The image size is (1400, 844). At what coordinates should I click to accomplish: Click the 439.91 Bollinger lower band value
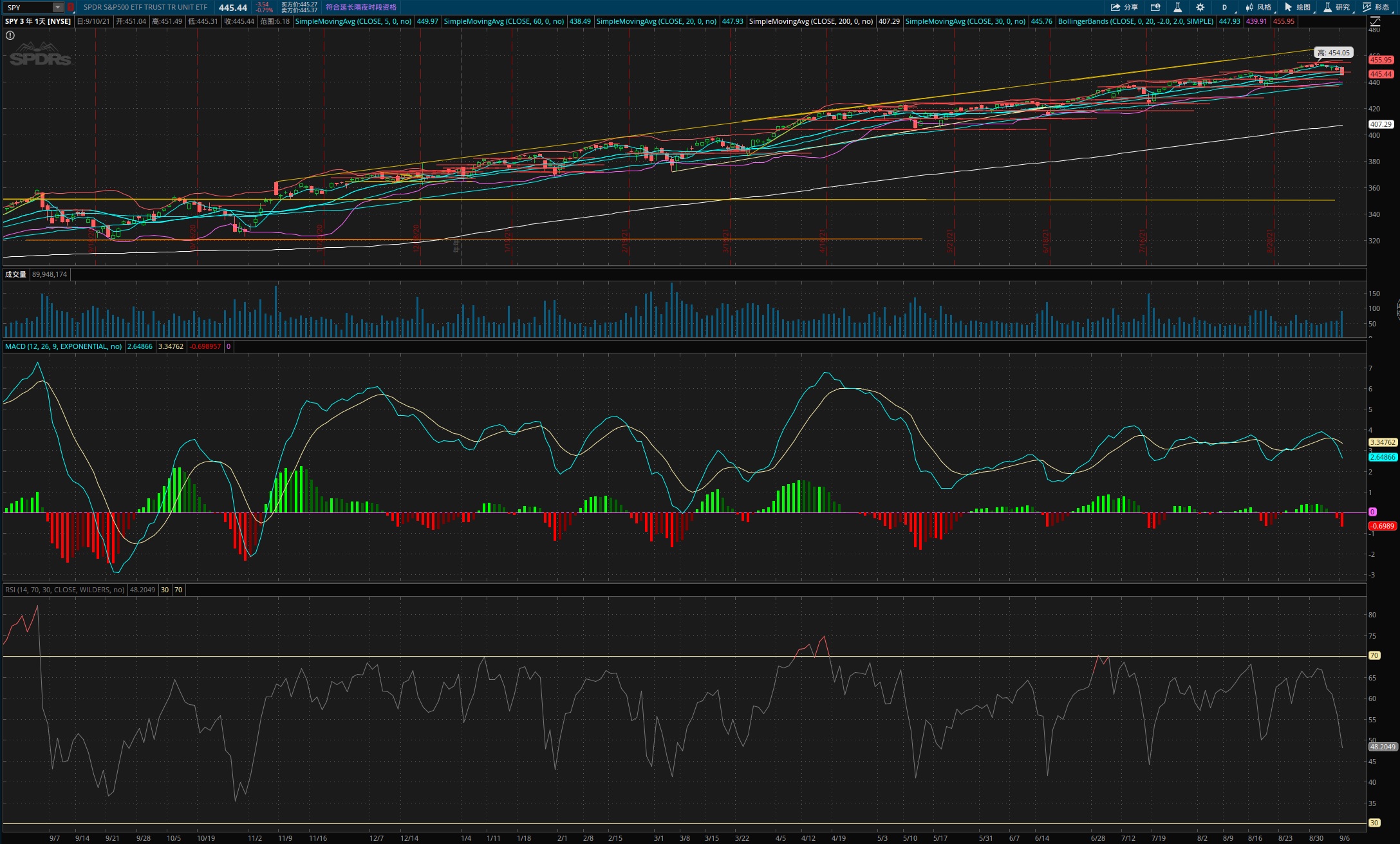coord(1256,21)
